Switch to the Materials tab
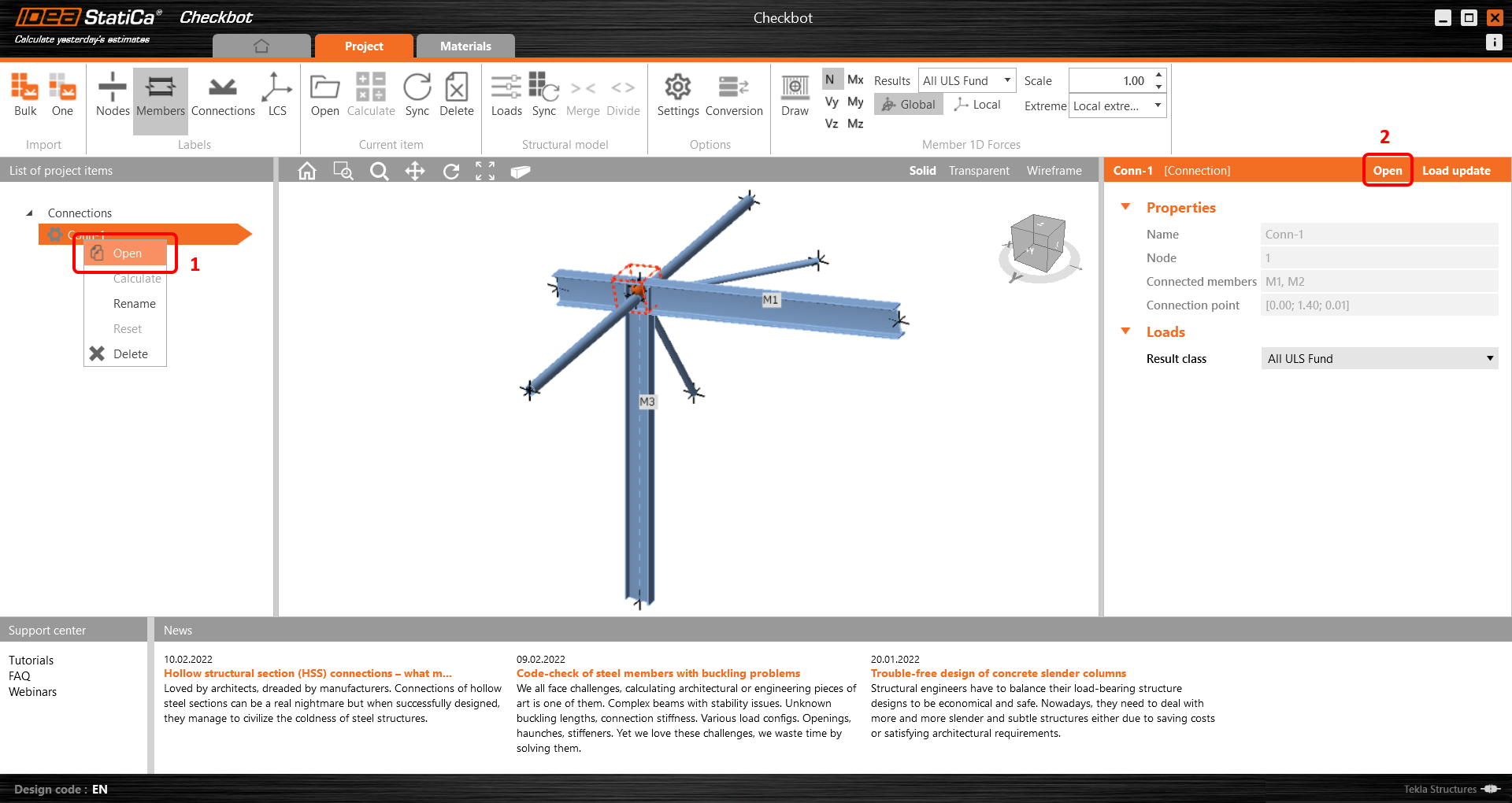 (465, 46)
